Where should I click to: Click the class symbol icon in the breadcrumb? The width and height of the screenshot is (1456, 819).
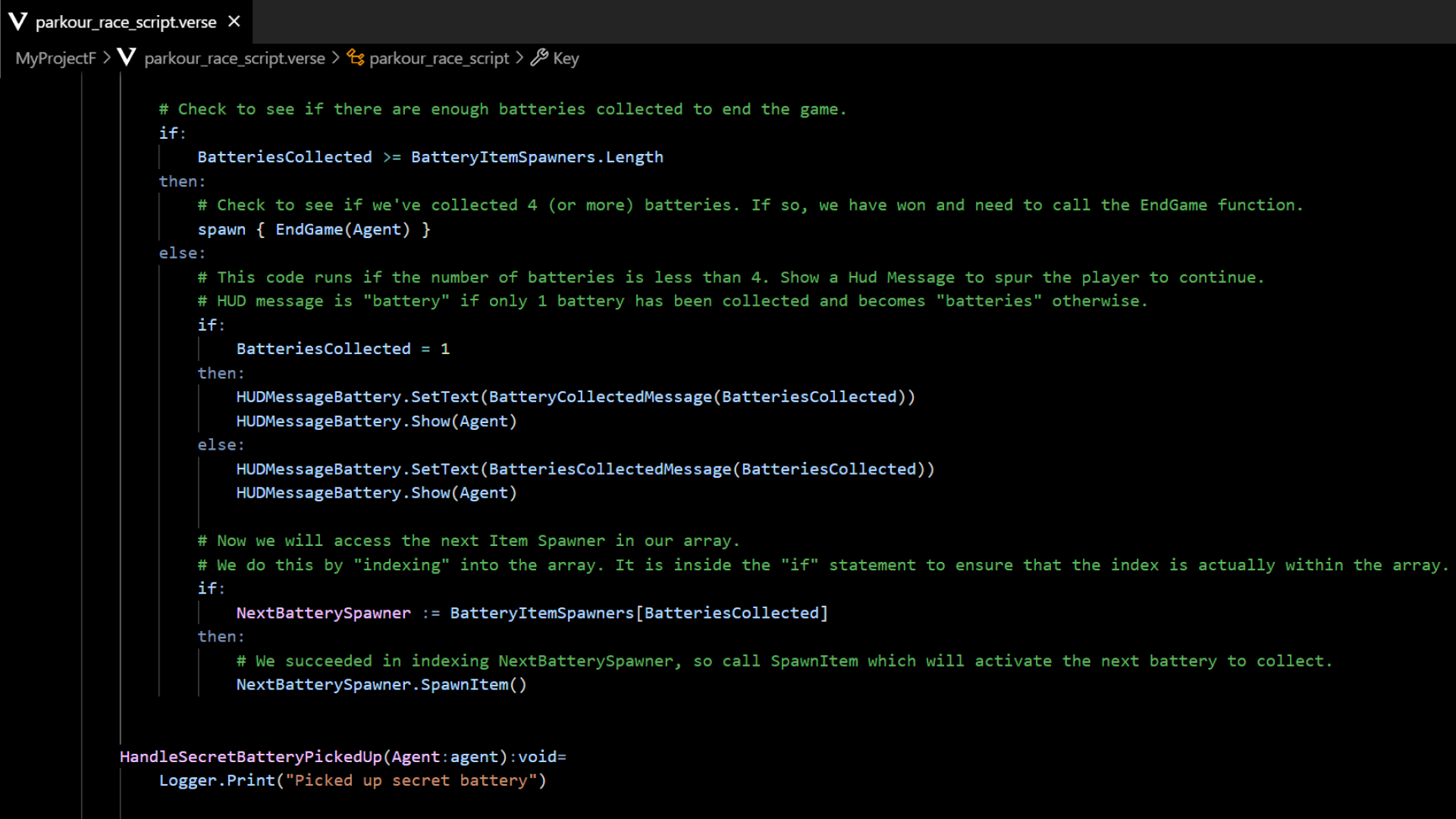point(355,58)
